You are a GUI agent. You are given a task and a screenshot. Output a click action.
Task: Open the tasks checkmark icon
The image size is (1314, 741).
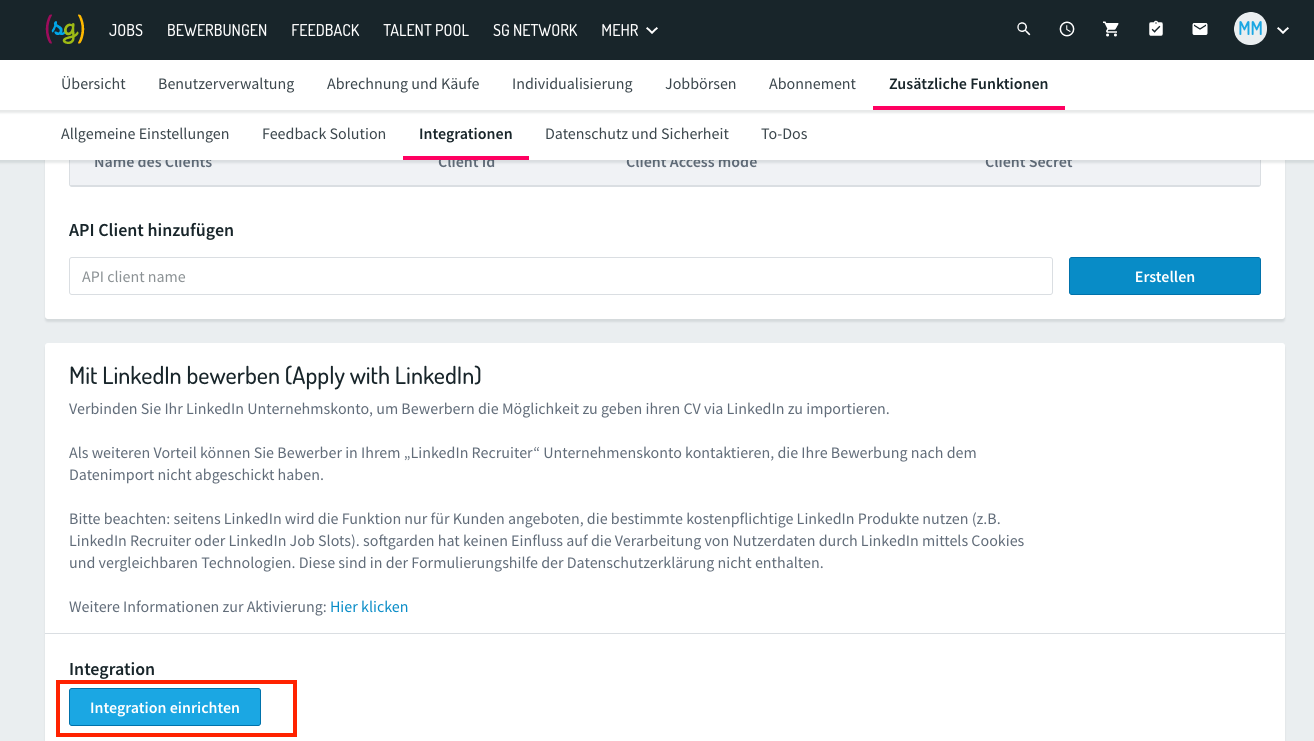(1156, 30)
